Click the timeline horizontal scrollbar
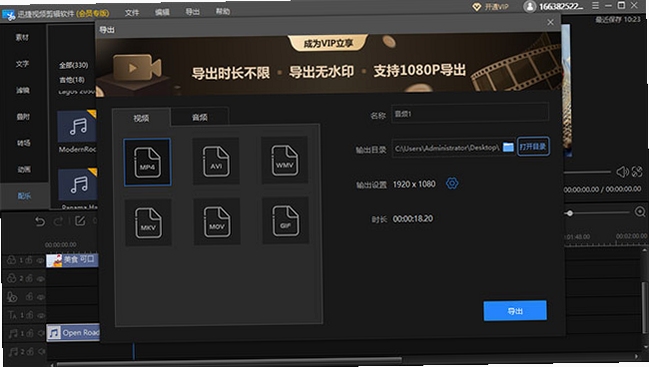 click(229, 362)
